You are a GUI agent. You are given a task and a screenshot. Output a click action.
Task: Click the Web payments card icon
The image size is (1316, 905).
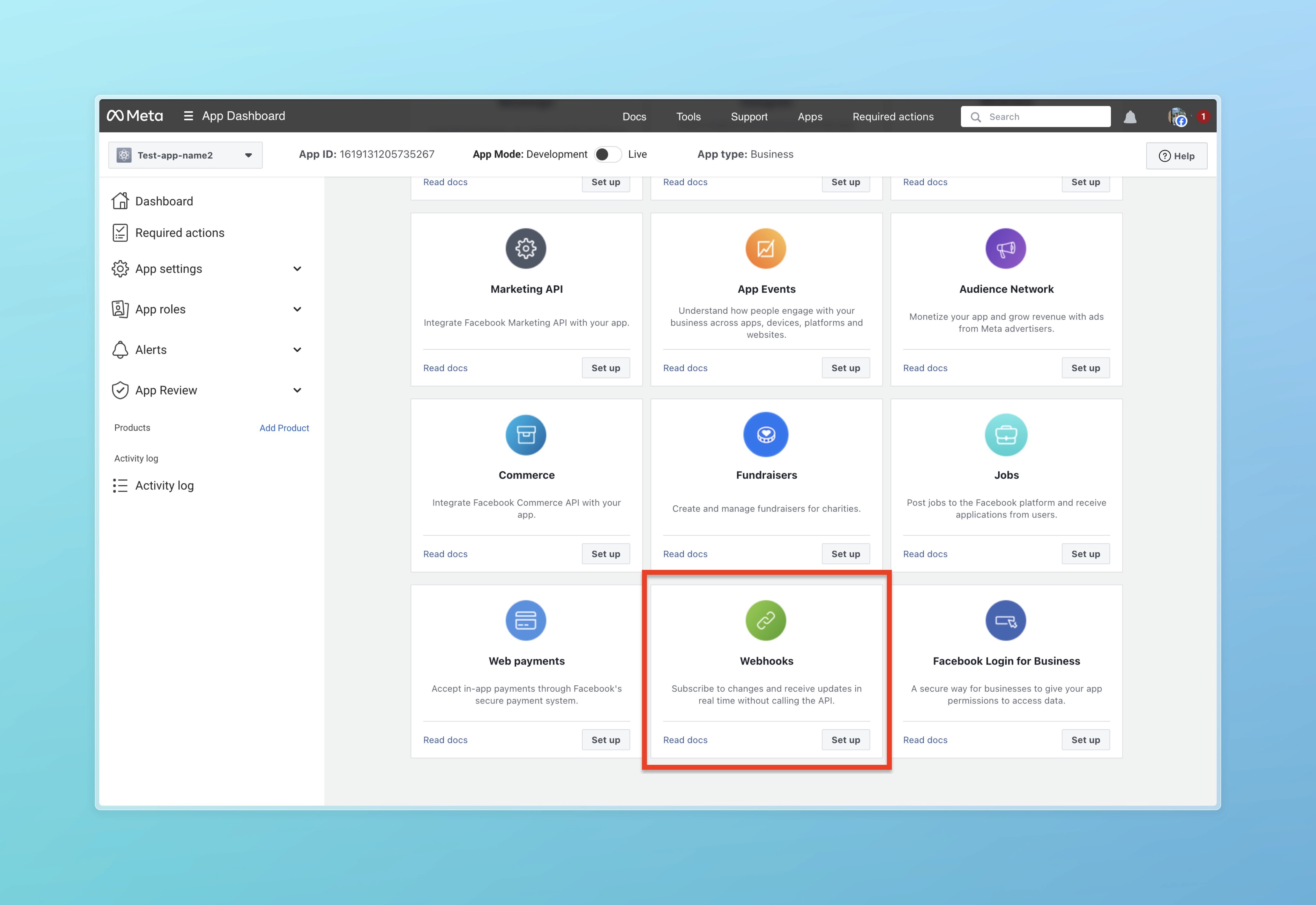pos(526,620)
